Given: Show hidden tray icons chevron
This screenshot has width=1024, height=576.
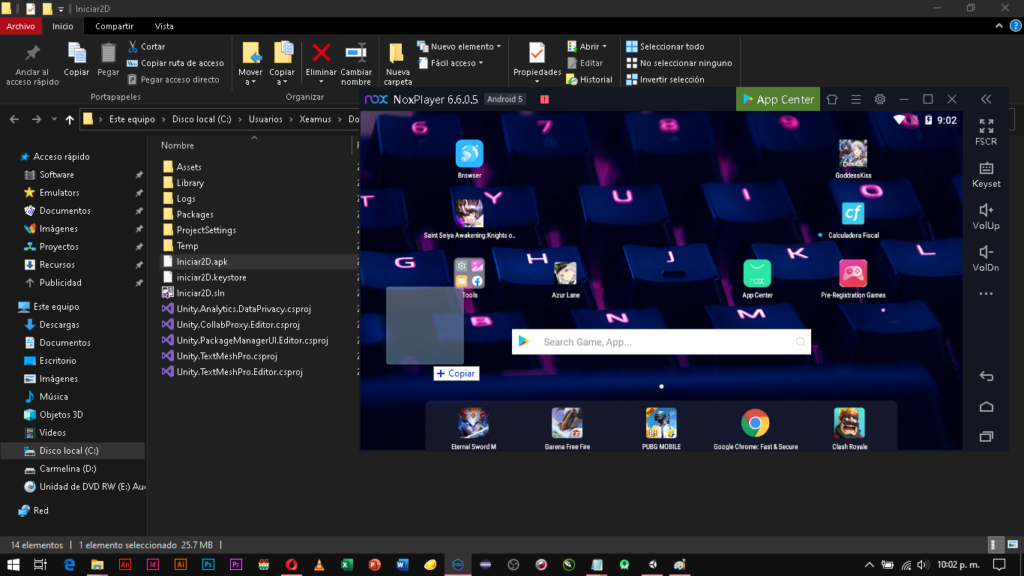Looking at the screenshot, I should click(x=869, y=565).
